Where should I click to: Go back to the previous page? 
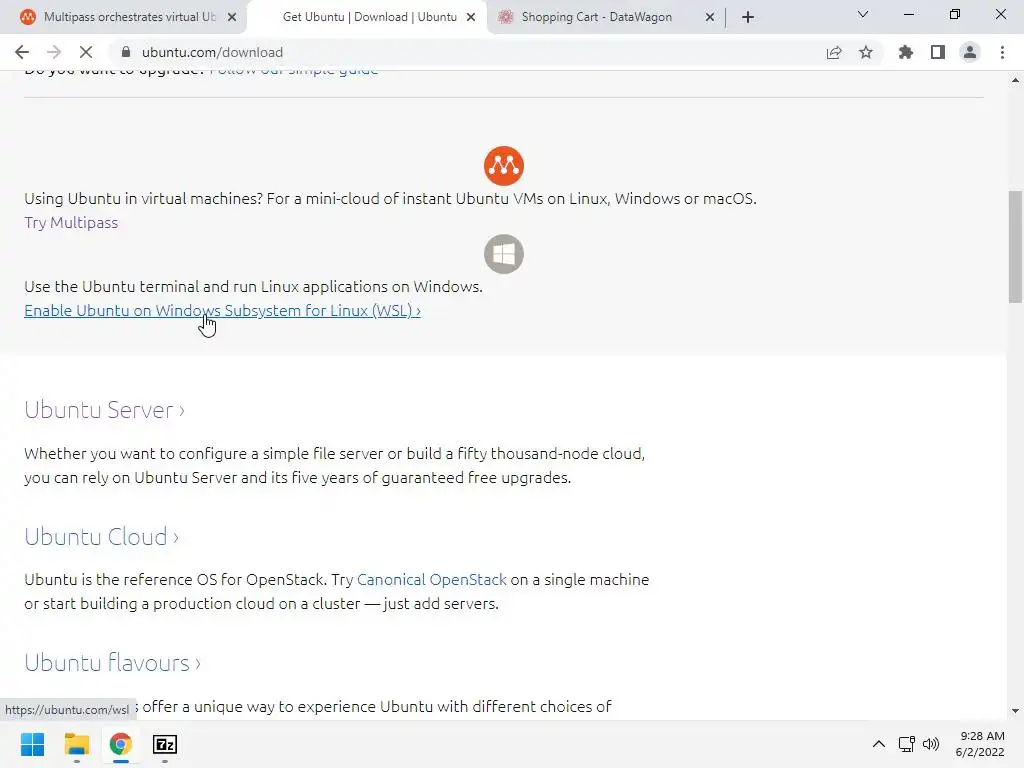(x=22, y=52)
